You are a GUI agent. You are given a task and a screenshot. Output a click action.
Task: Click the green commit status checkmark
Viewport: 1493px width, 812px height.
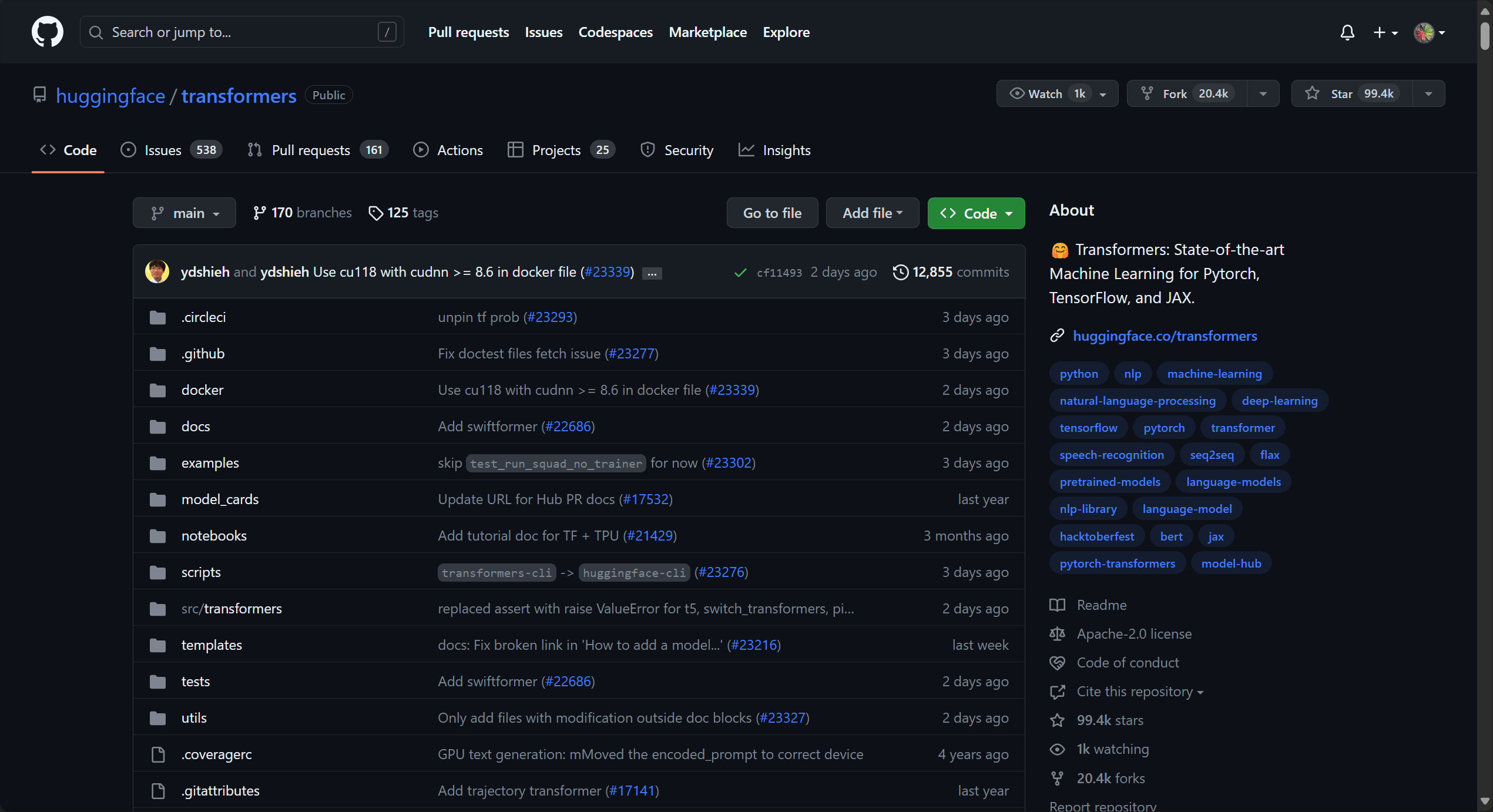(740, 273)
